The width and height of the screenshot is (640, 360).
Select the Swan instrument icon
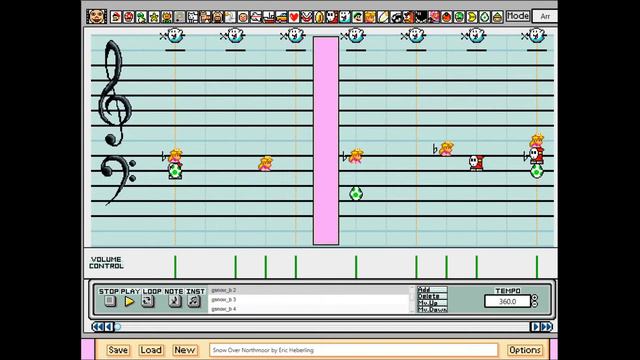[230, 17]
